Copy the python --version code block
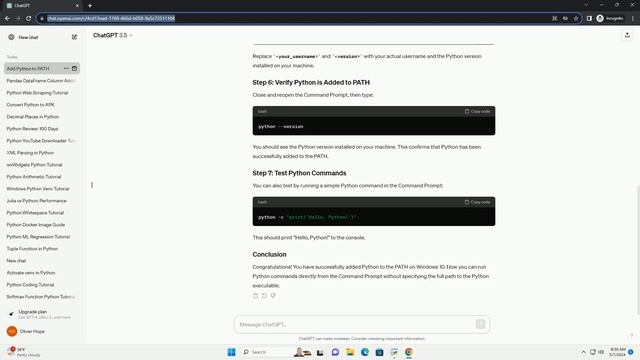The width and height of the screenshot is (640, 360). click(x=477, y=111)
